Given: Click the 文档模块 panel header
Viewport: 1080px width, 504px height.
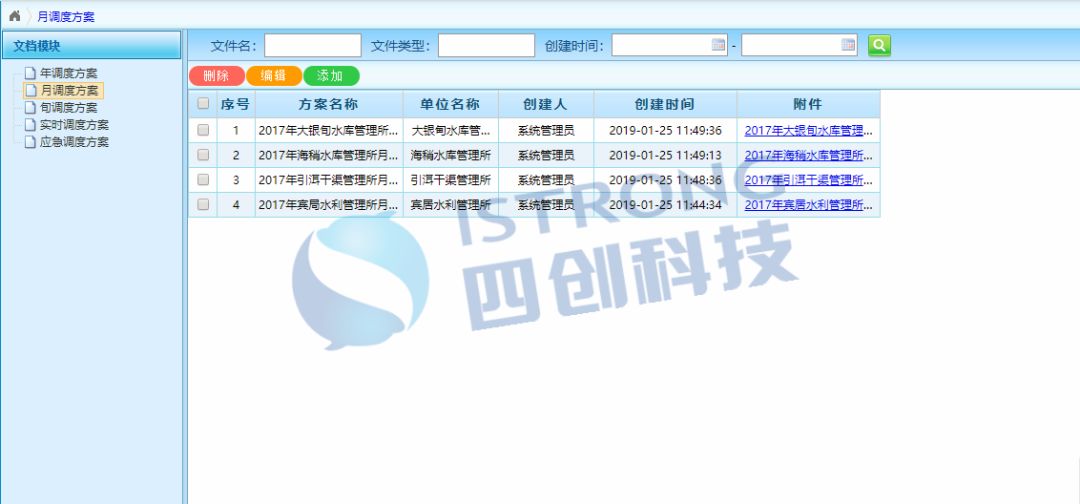Looking at the screenshot, I should pos(91,45).
